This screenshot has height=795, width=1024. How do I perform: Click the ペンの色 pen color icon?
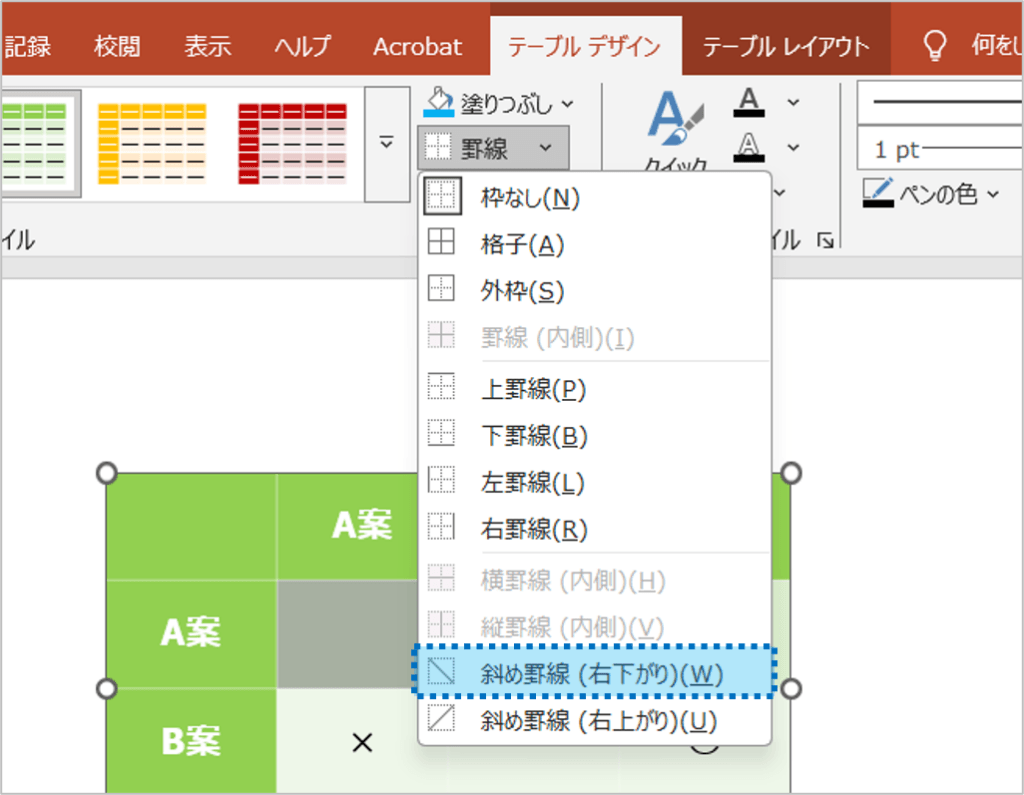coord(878,193)
